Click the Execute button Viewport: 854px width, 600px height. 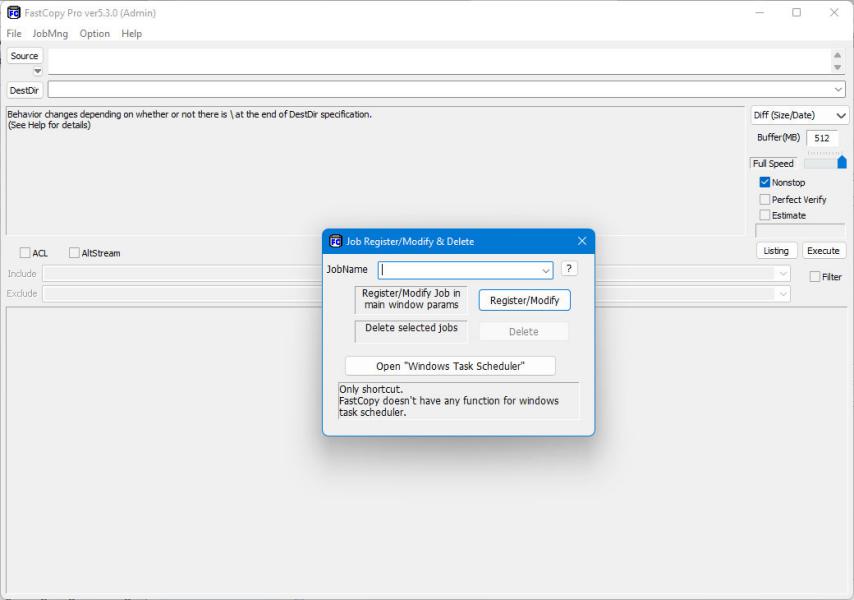point(823,250)
